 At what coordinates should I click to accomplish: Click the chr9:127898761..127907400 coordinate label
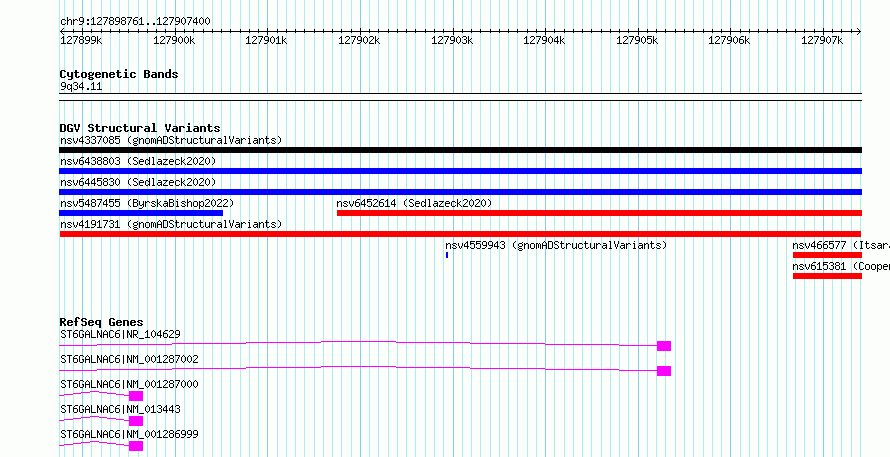(135, 22)
